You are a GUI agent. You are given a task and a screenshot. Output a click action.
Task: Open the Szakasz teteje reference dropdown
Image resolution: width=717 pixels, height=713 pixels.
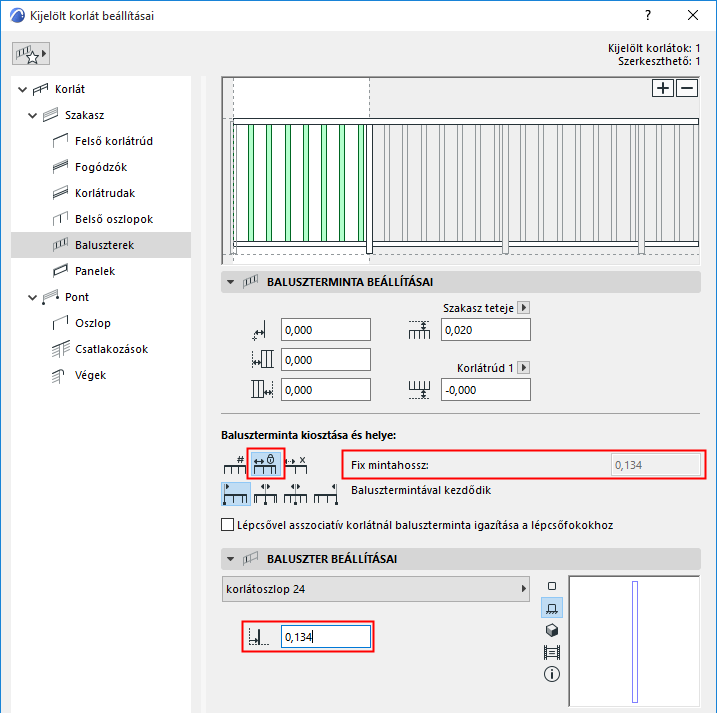(524, 308)
